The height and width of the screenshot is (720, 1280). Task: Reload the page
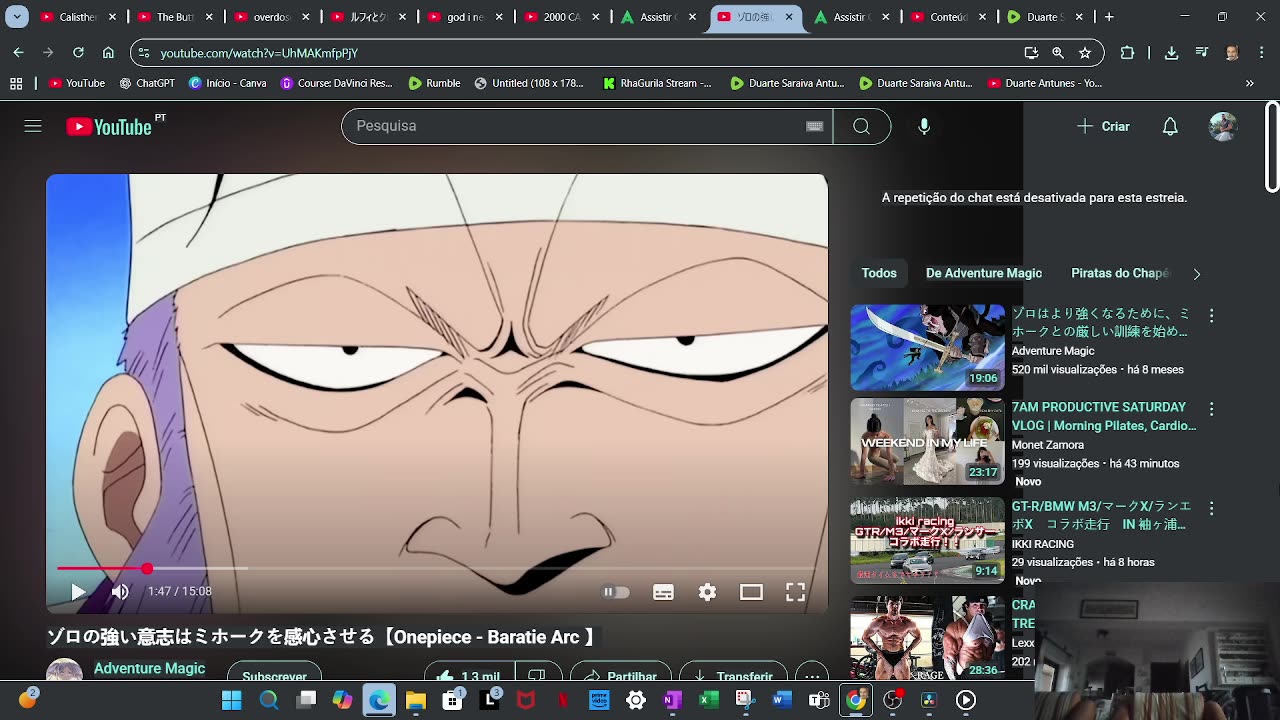pyautogui.click(x=78, y=53)
